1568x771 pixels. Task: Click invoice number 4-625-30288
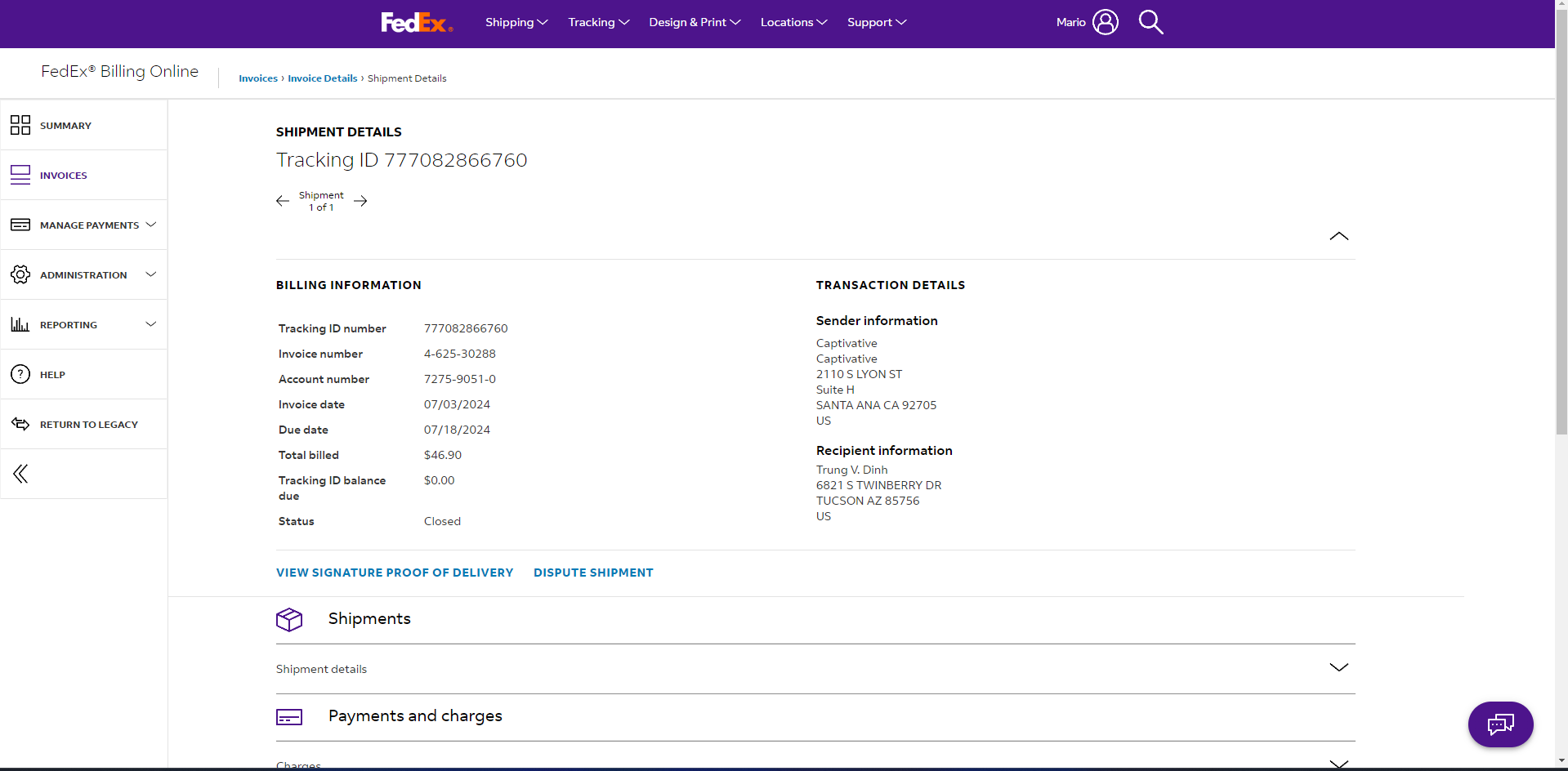click(460, 354)
